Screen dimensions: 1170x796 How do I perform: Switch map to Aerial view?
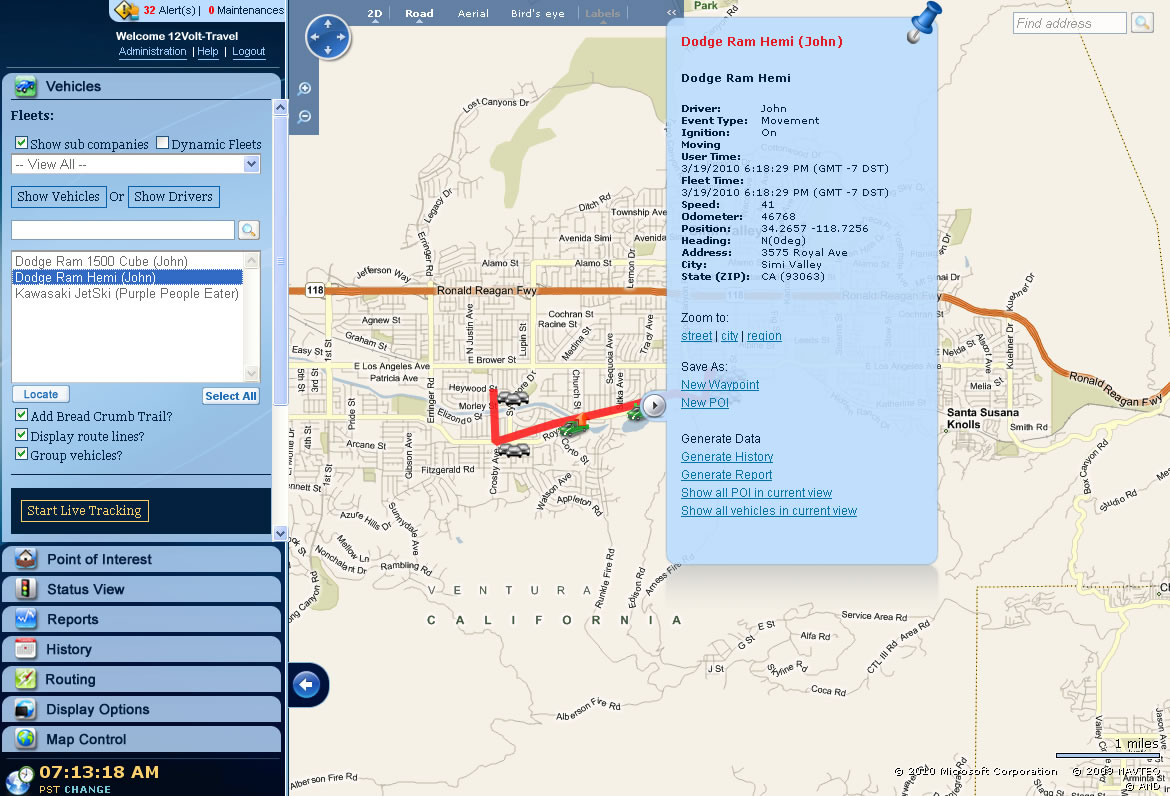(473, 13)
